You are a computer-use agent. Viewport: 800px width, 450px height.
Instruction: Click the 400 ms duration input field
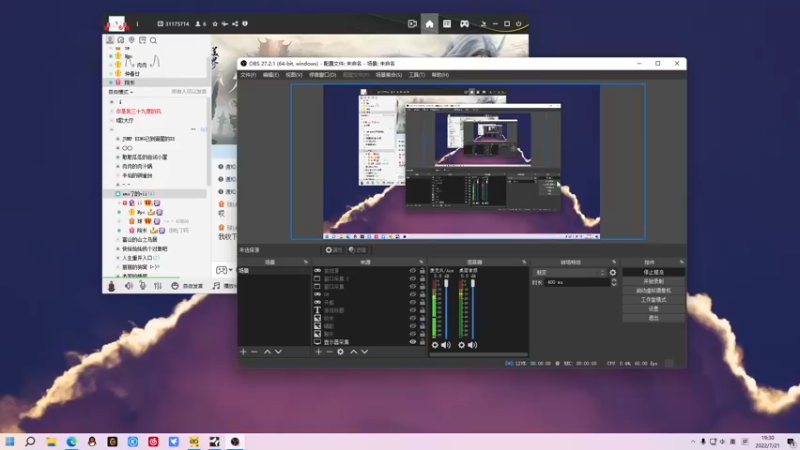pyautogui.click(x=577, y=282)
